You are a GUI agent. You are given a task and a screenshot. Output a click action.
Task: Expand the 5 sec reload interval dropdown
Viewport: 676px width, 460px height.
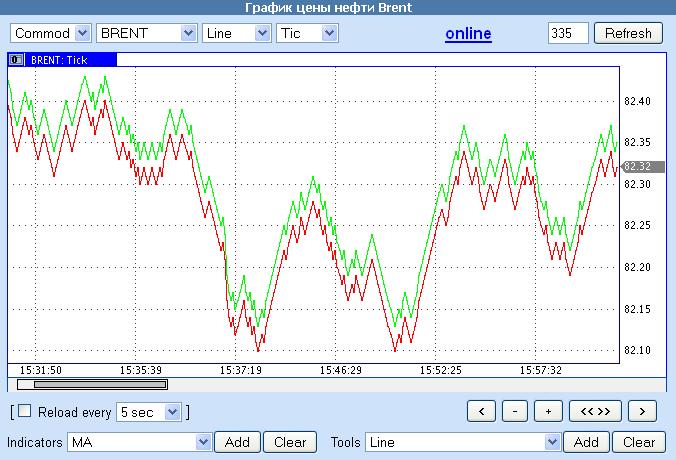point(149,412)
